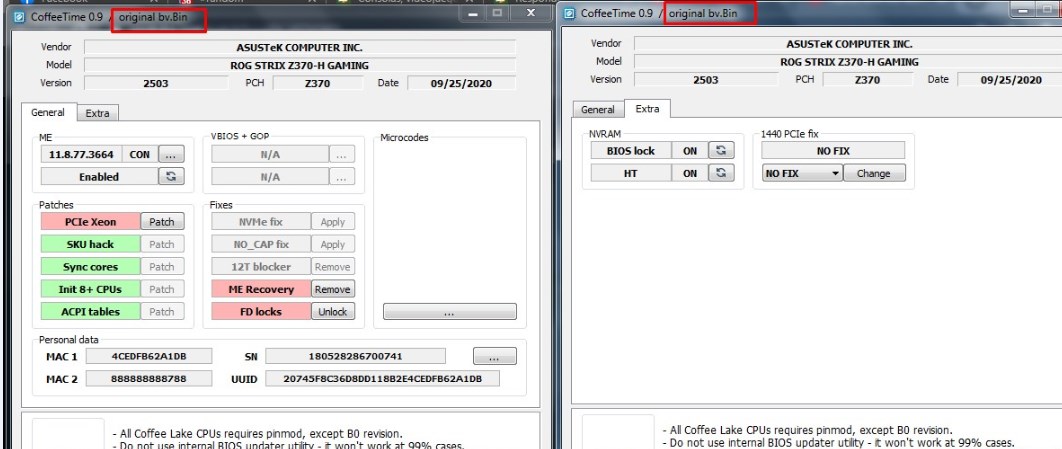This screenshot has height=449, width=1062.
Task: Click Patch button for PCIe Xeon
Action: (x=162, y=221)
